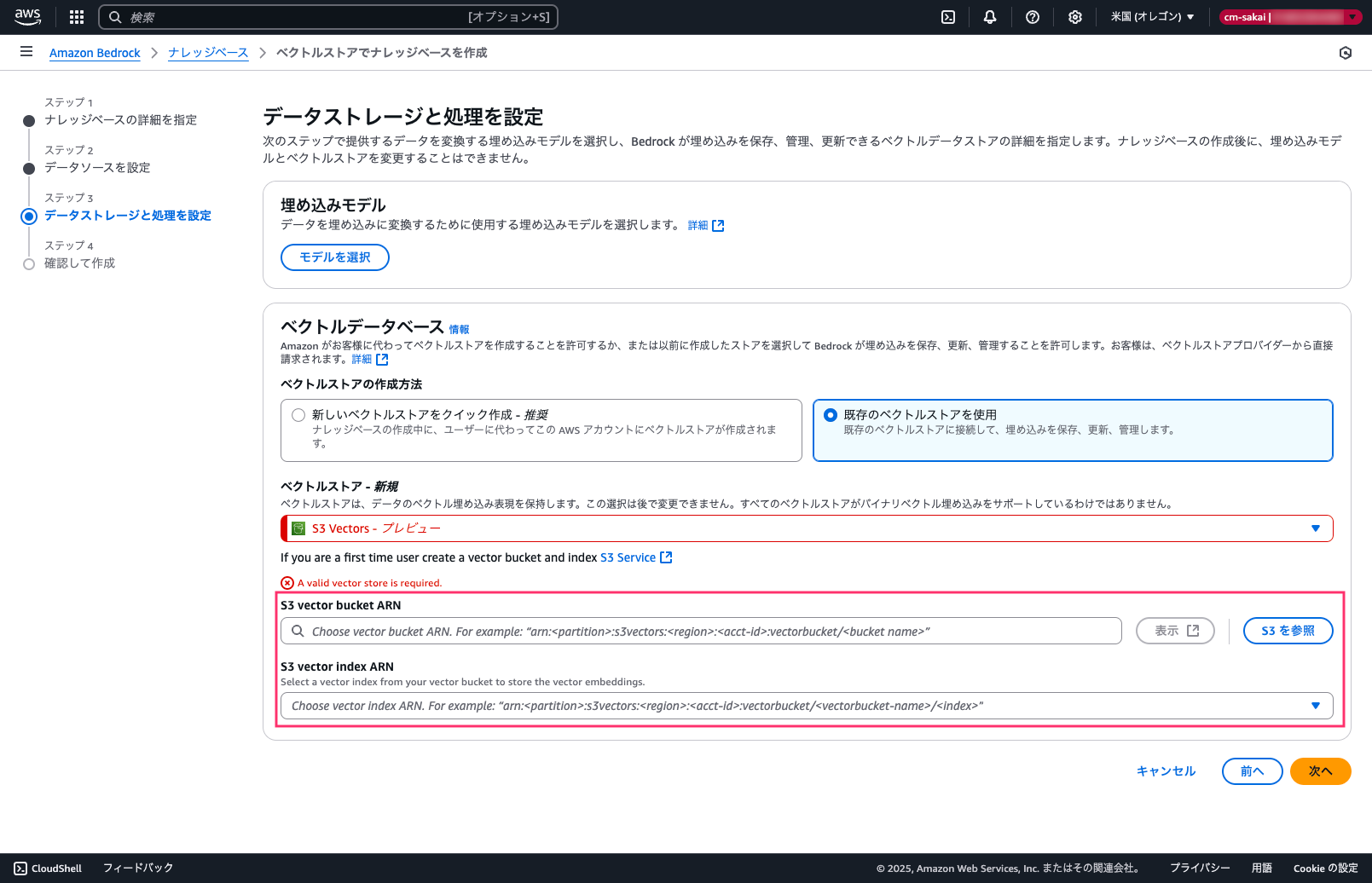Click the AWS logo home icon
Screen dimensions: 1372x883
coord(27,17)
